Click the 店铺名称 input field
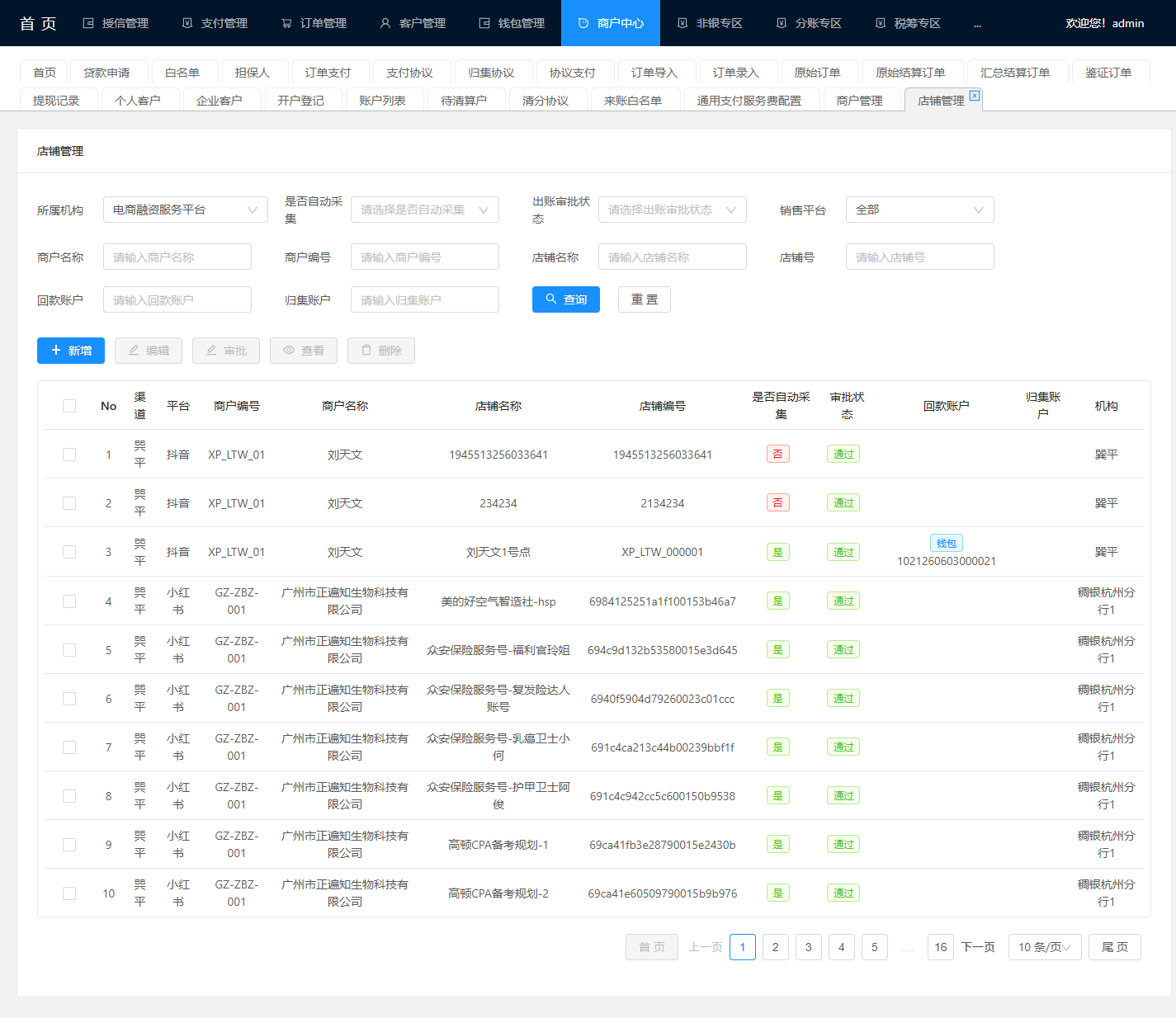This screenshot has width=1176, height=1018. point(673,257)
